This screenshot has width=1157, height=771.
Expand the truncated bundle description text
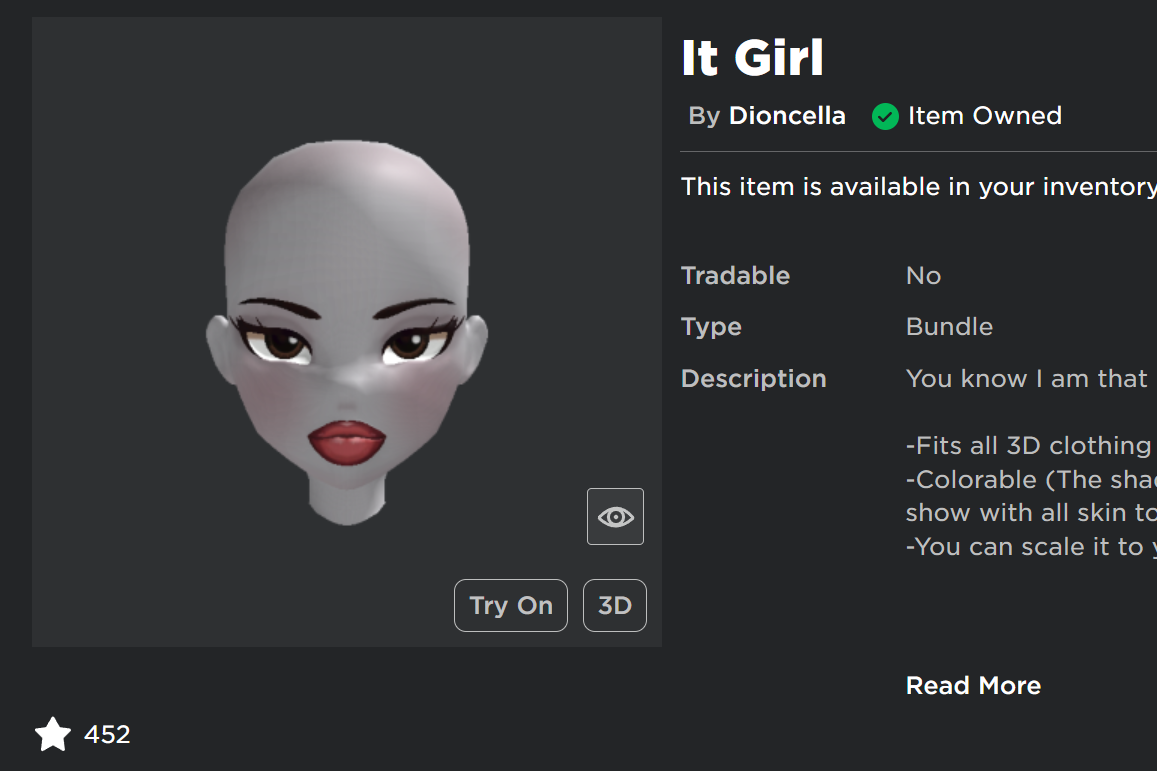tap(972, 685)
